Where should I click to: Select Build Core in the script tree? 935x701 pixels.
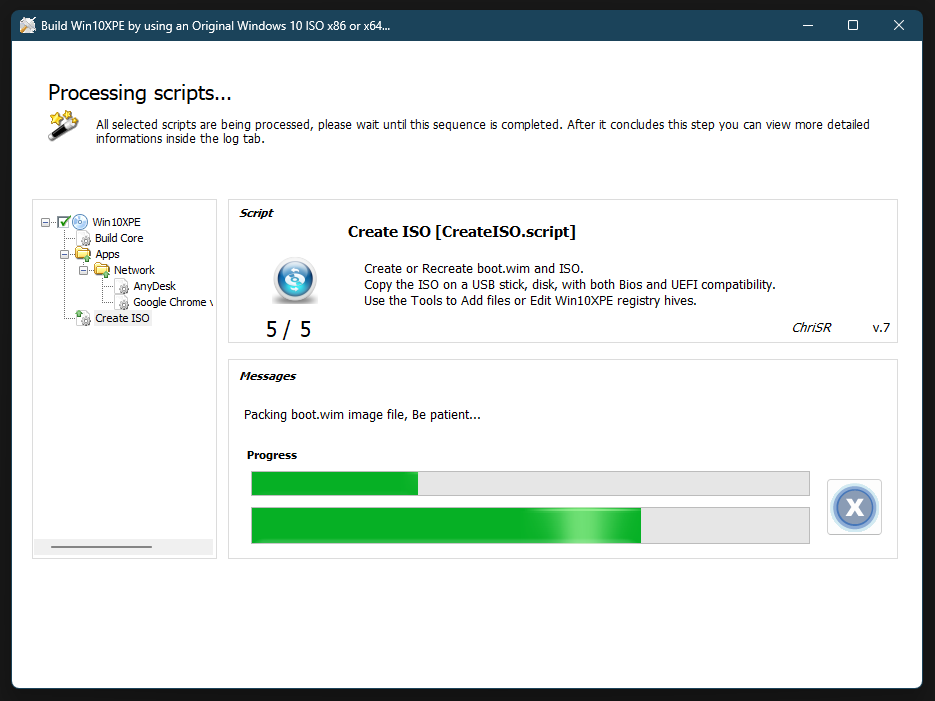[x=119, y=238]
